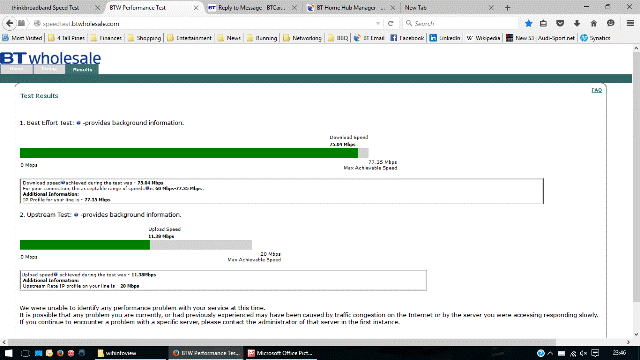Close the BTW Performance Test tab

pyautogui.click(x=196, y=8)
